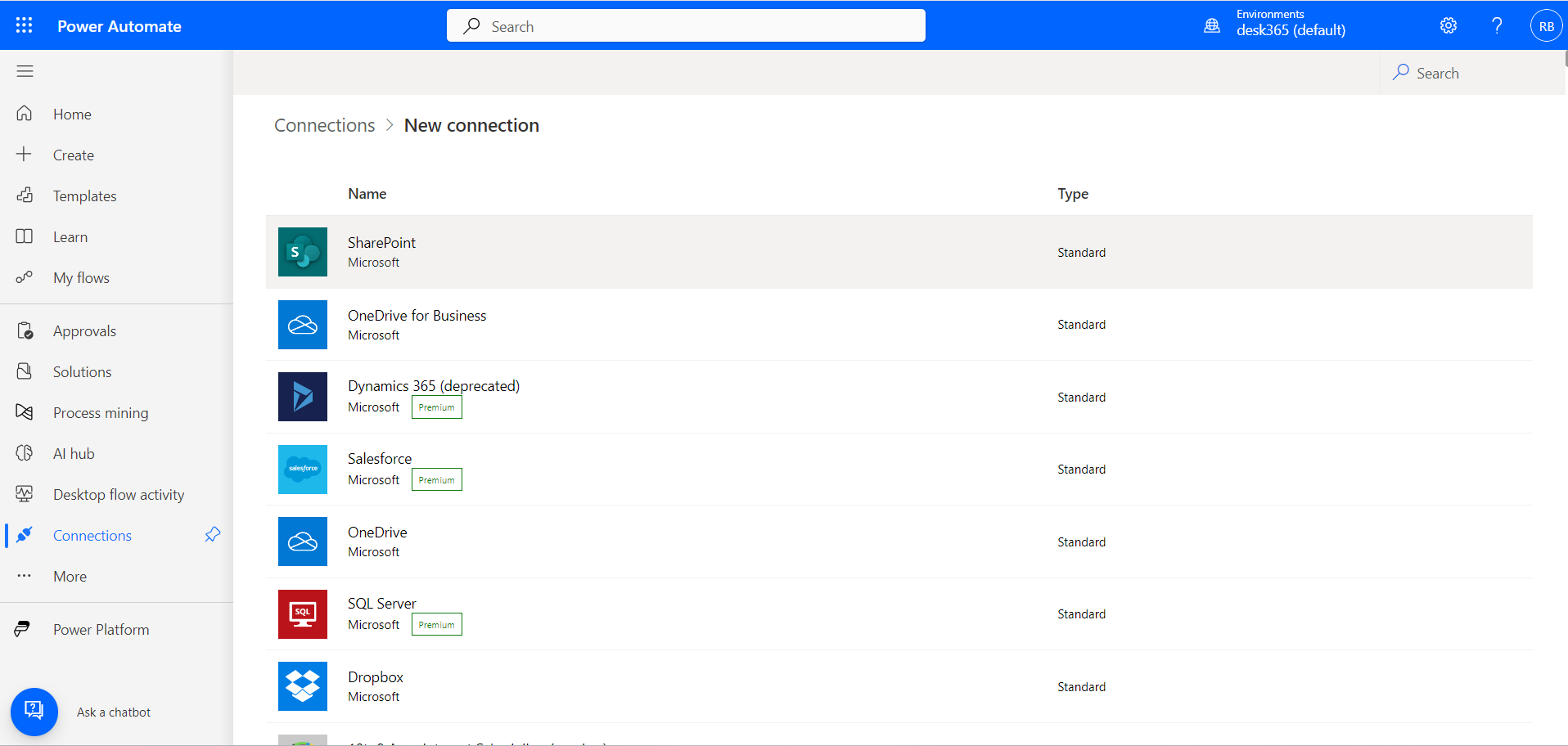Navigate back to Connections via breadcrumb

point(324,124)
